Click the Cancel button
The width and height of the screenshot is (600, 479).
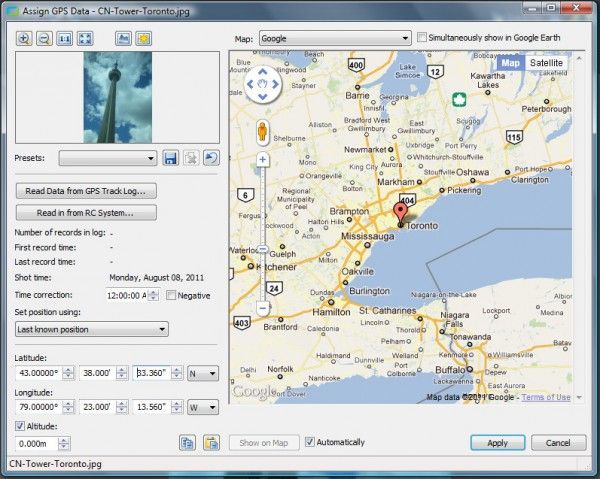coord(558,443)
